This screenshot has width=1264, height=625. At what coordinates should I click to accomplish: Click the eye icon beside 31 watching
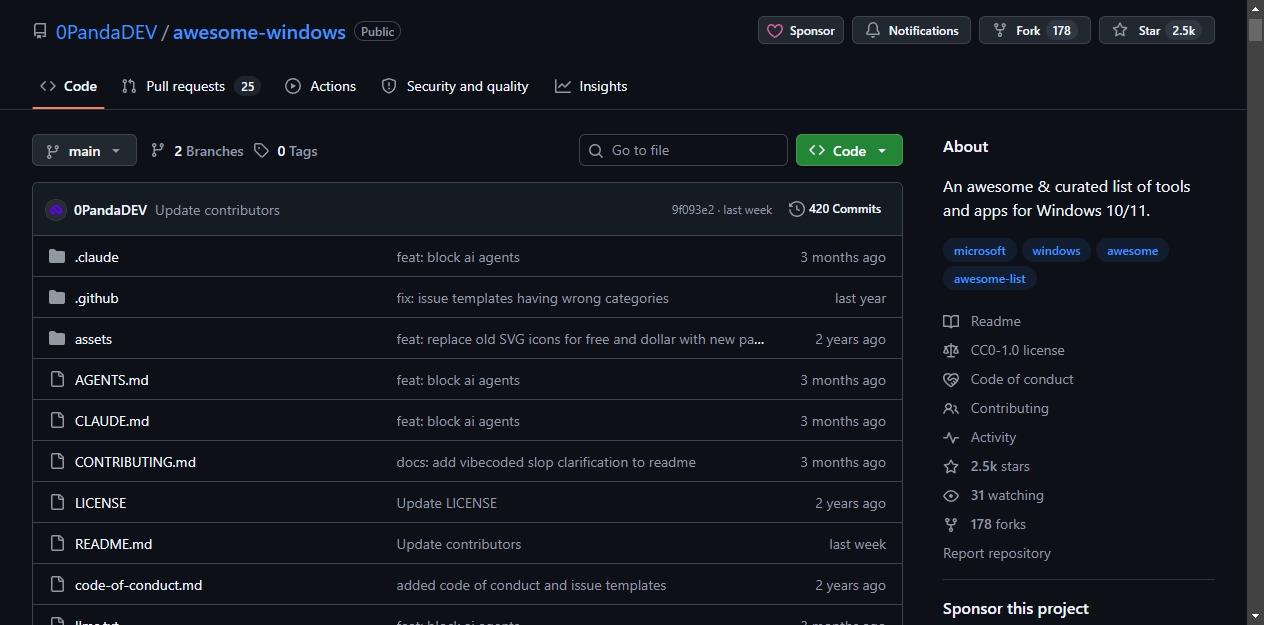pos(951,495)
